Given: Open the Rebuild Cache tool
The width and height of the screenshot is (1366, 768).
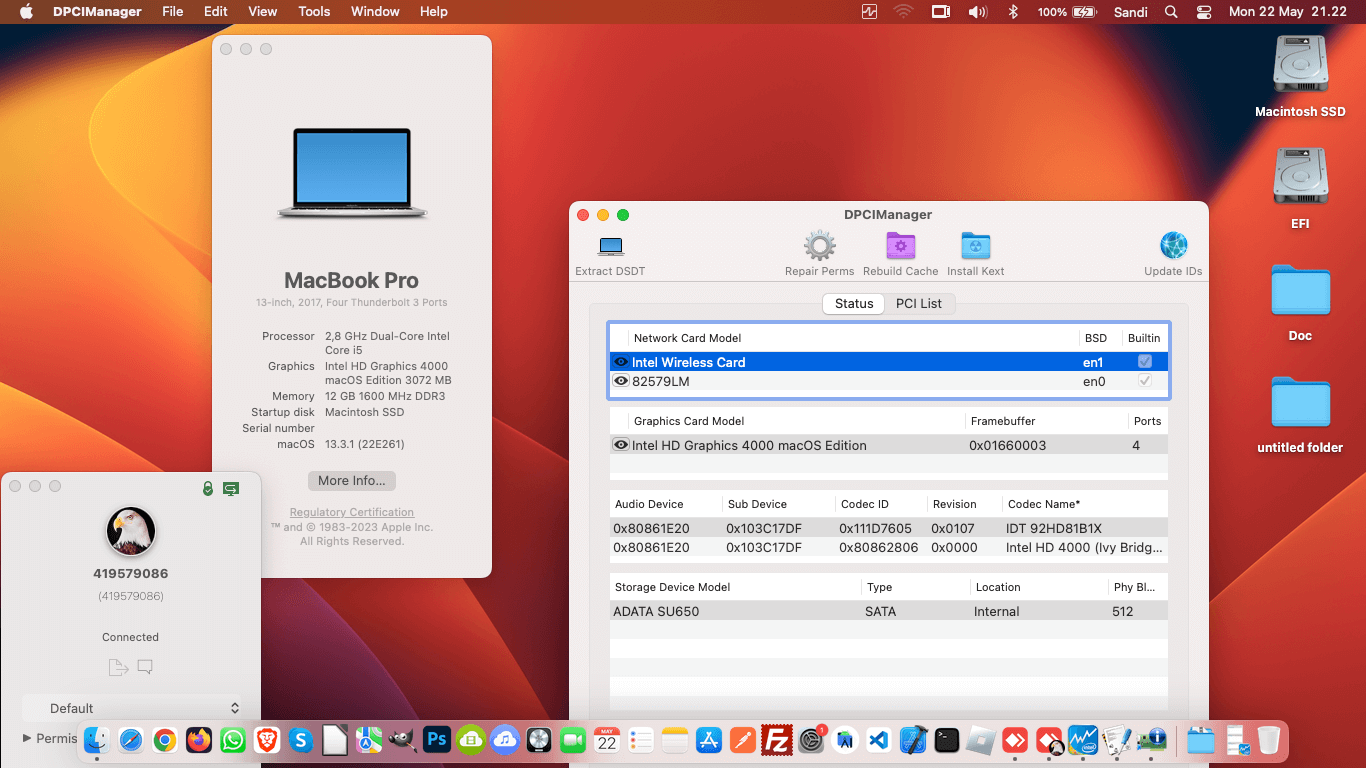Looking at the screenshot, I should [900, 246].
